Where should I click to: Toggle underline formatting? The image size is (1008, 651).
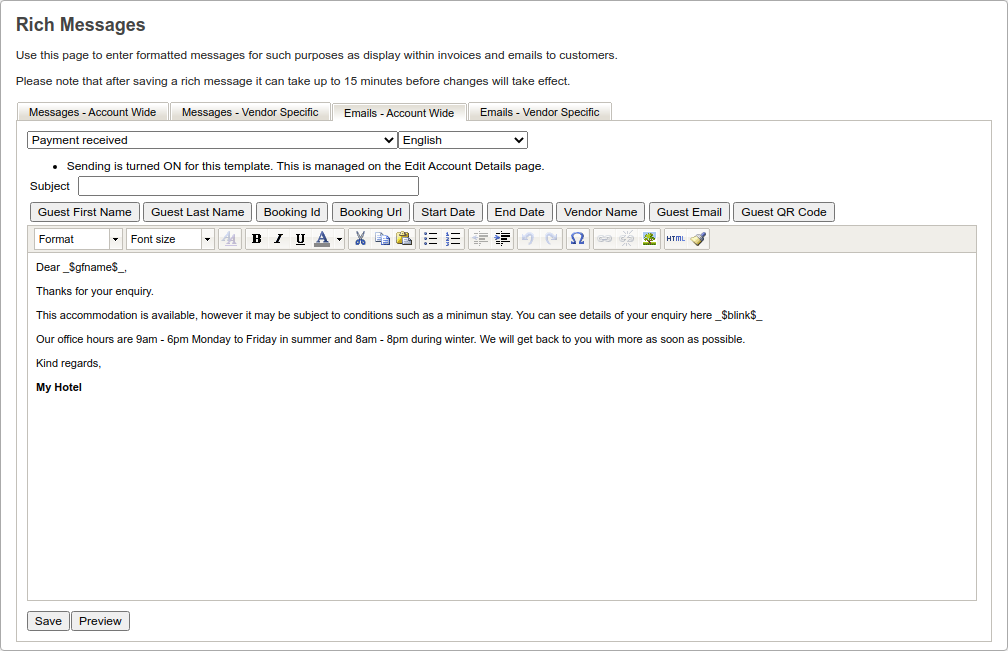[300, 239]
